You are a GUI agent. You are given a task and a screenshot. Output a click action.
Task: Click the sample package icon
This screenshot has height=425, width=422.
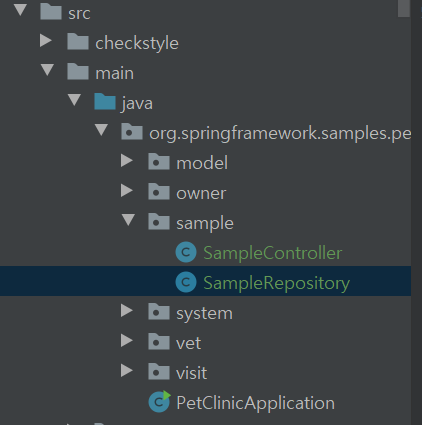[159, 222]
